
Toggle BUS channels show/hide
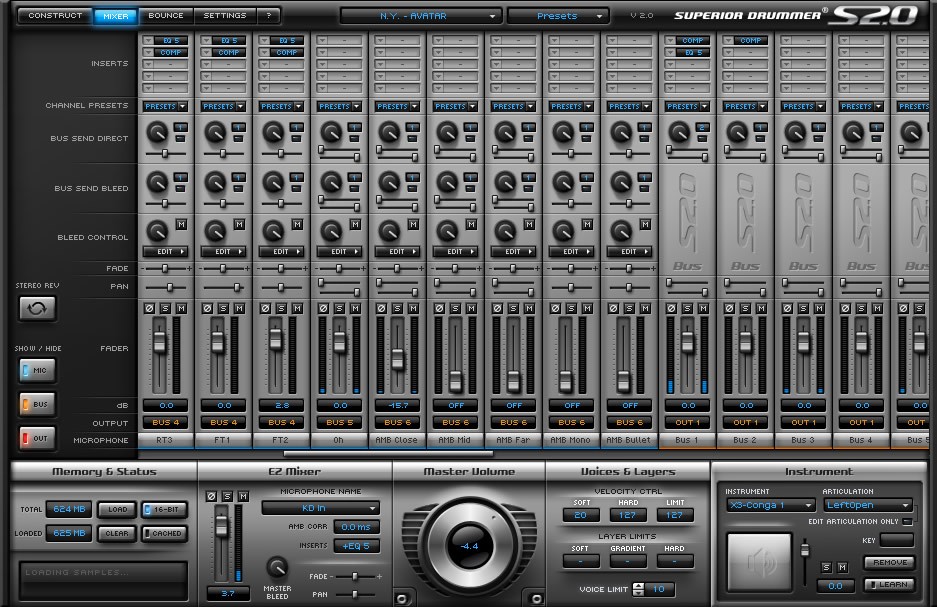coord(37,404)
